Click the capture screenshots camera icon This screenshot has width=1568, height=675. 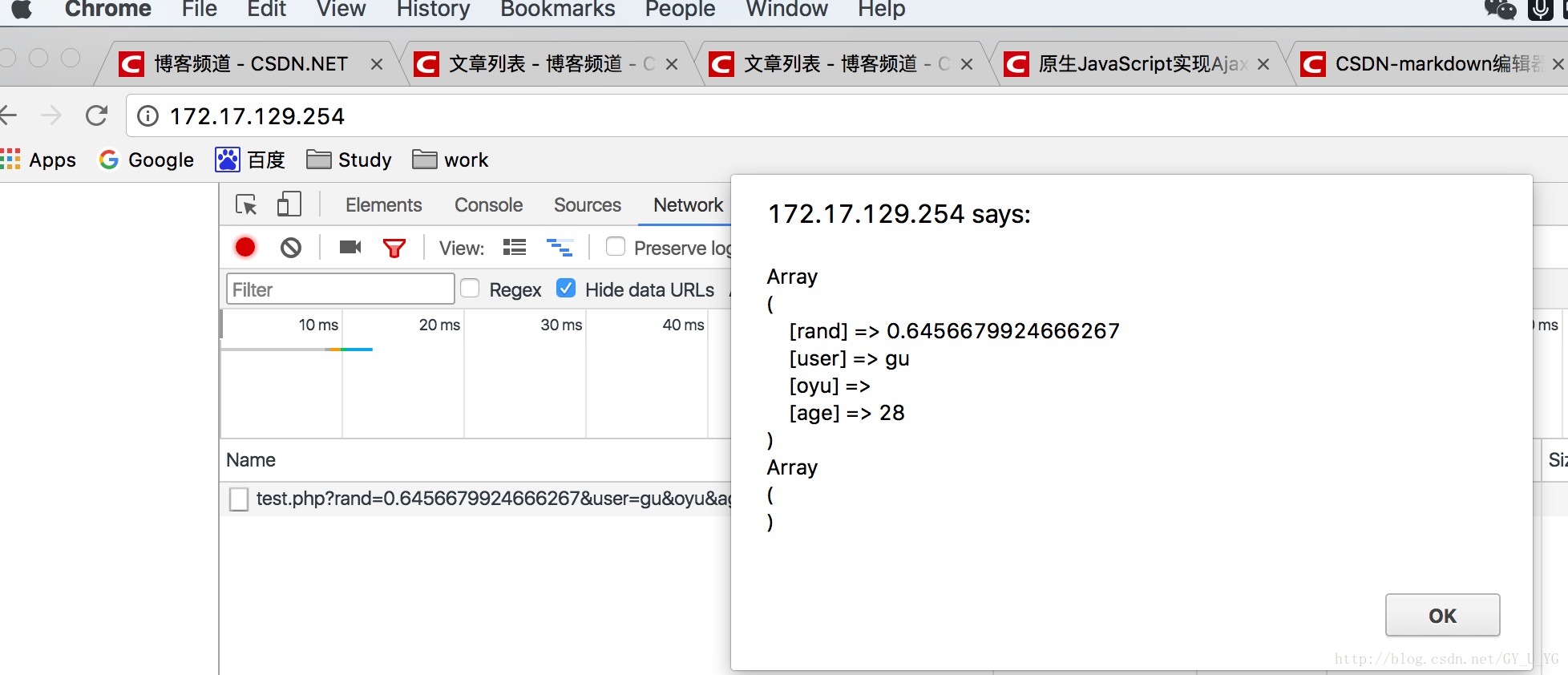[x=350, y=247]
